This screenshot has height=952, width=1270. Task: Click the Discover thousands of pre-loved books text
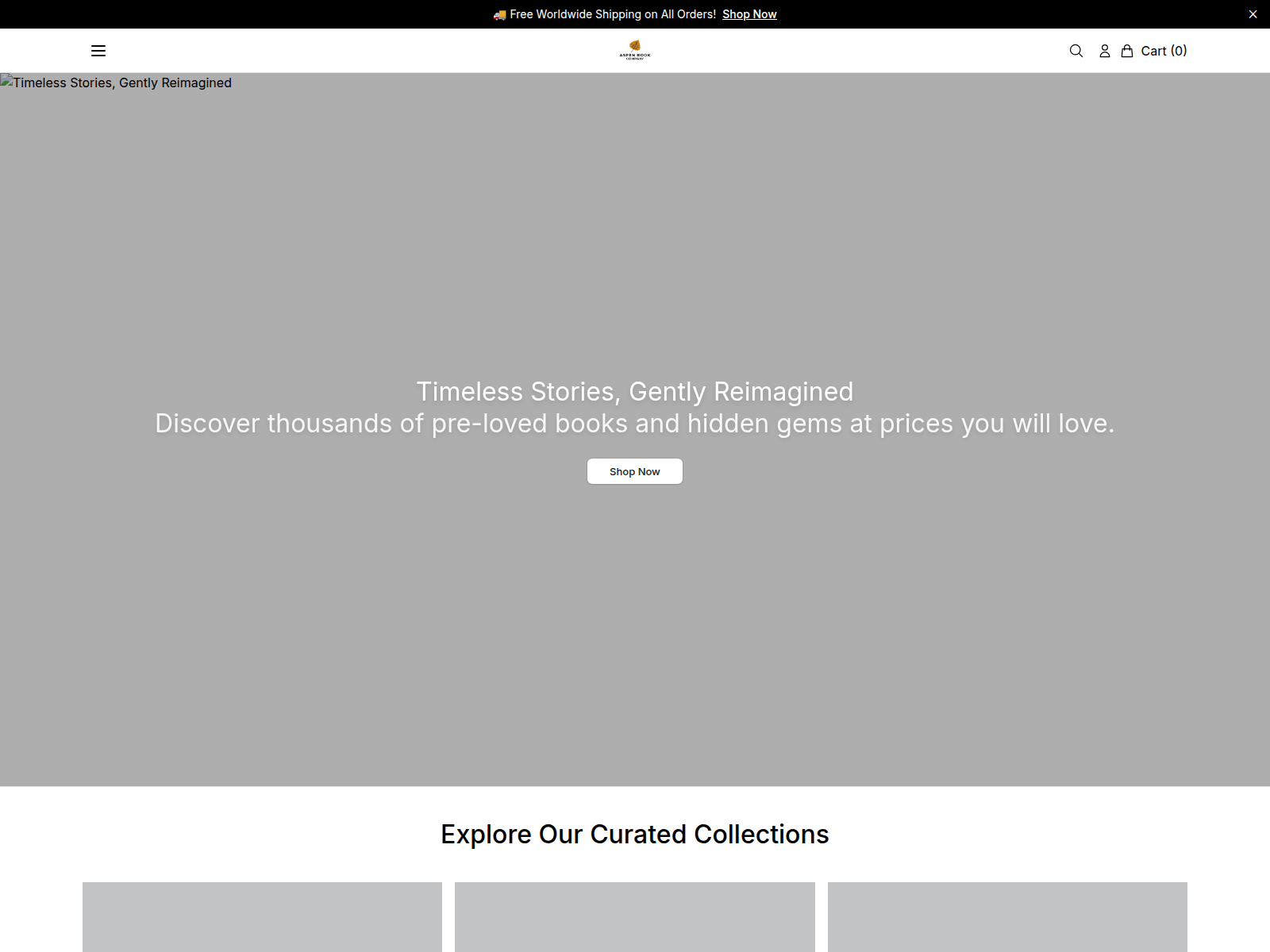(x=635, y=423)
